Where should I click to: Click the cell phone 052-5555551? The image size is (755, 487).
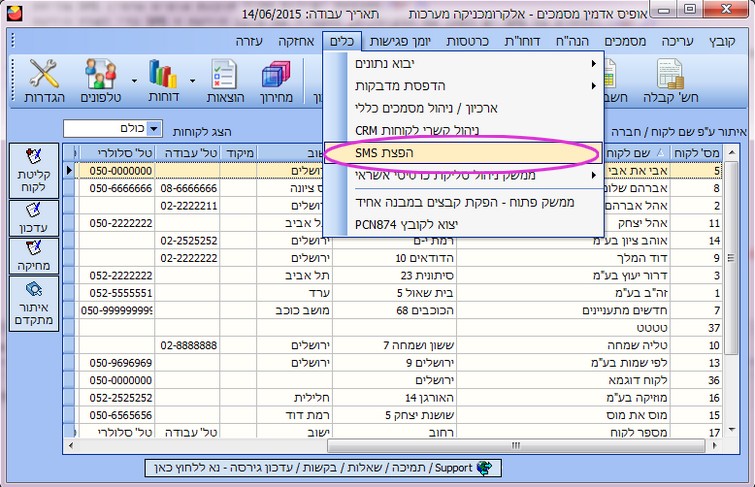[118, 293]
